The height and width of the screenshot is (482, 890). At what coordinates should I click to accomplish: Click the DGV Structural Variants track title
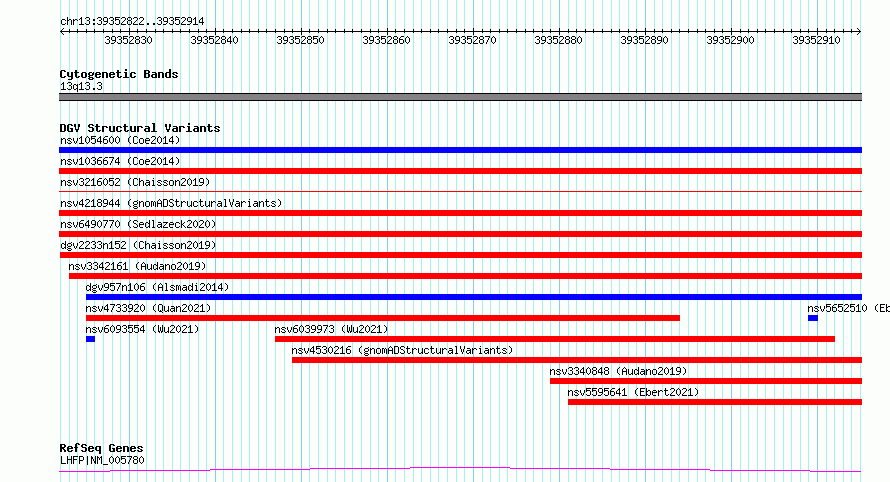(140, 128)
